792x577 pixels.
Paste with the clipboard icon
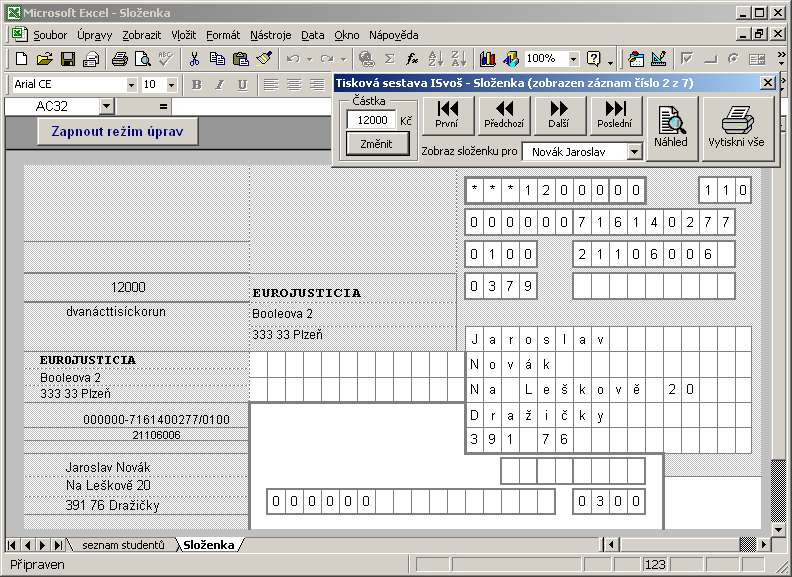point(240,59)
